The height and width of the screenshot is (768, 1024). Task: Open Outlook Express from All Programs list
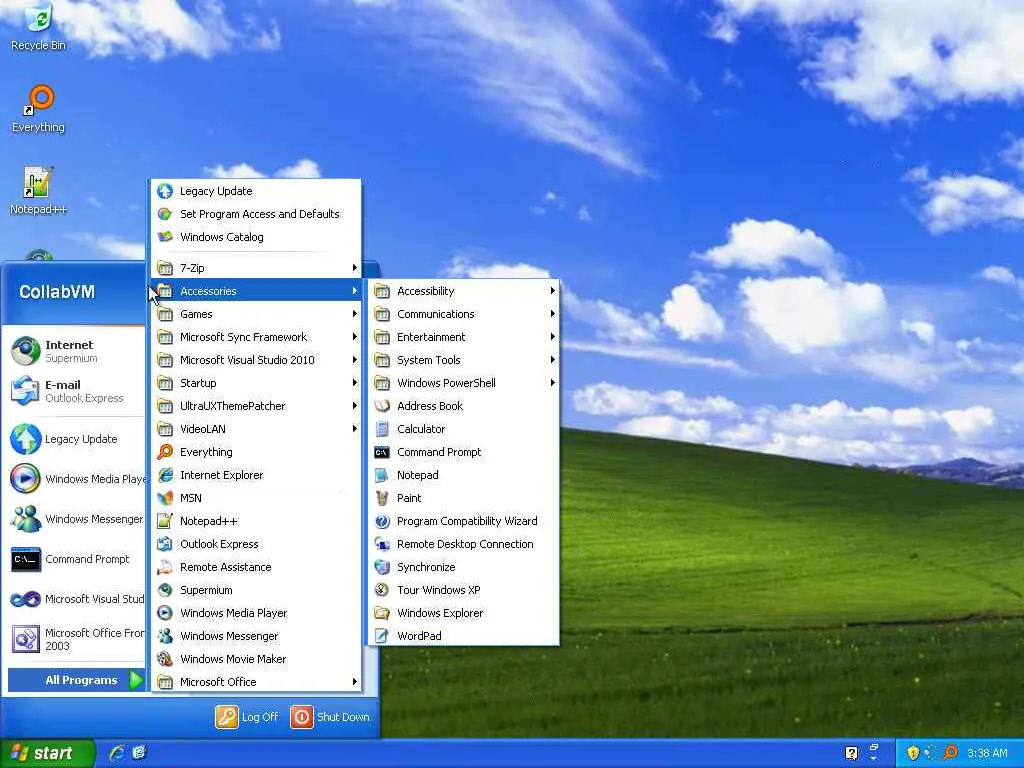click(256, 544)
